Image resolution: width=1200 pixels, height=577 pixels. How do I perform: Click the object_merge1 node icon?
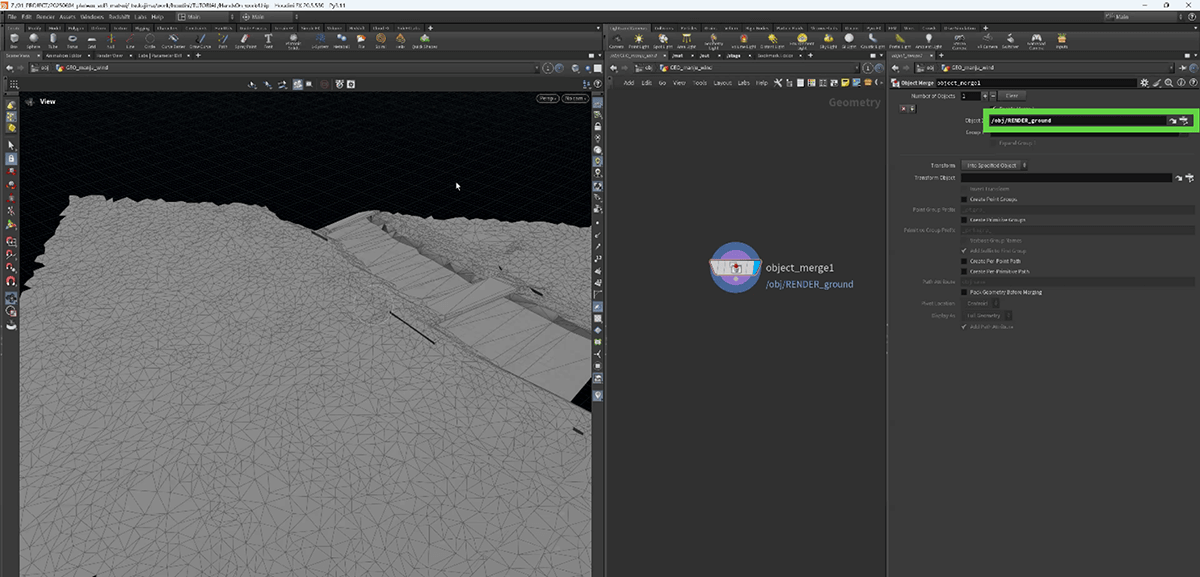(735, 268)
